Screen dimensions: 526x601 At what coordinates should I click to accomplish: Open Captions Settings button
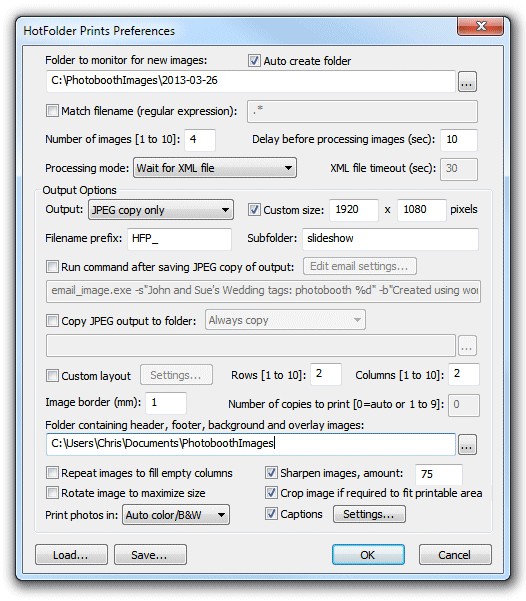[x=369, y=514]
